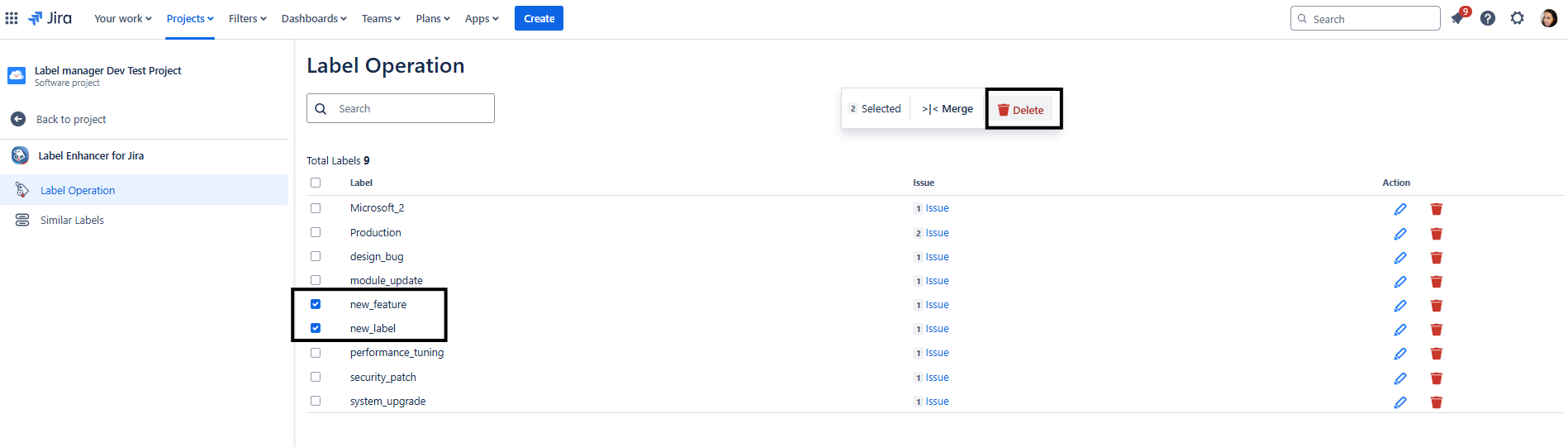Expand the Plans dropdown
The image size is (1568, 447).
pyautogui.click(x=433, y=18)
